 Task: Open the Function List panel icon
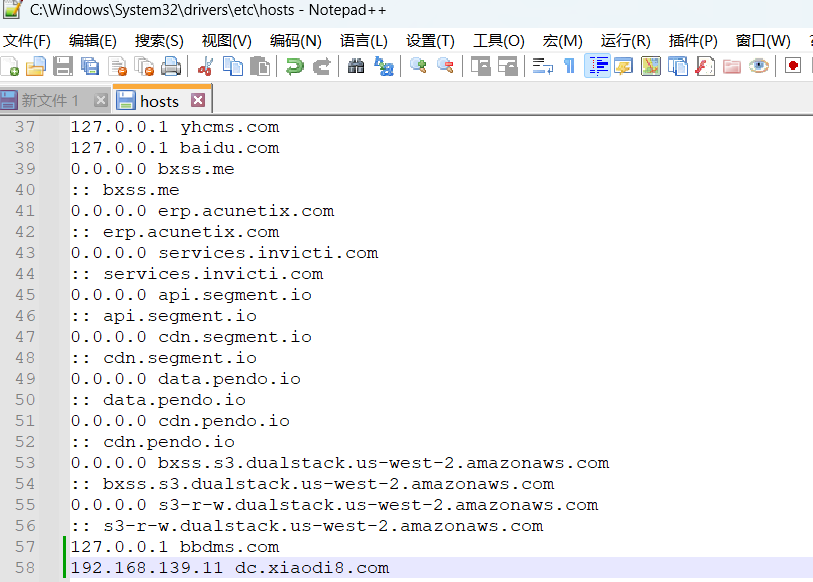tap(705, 66)
